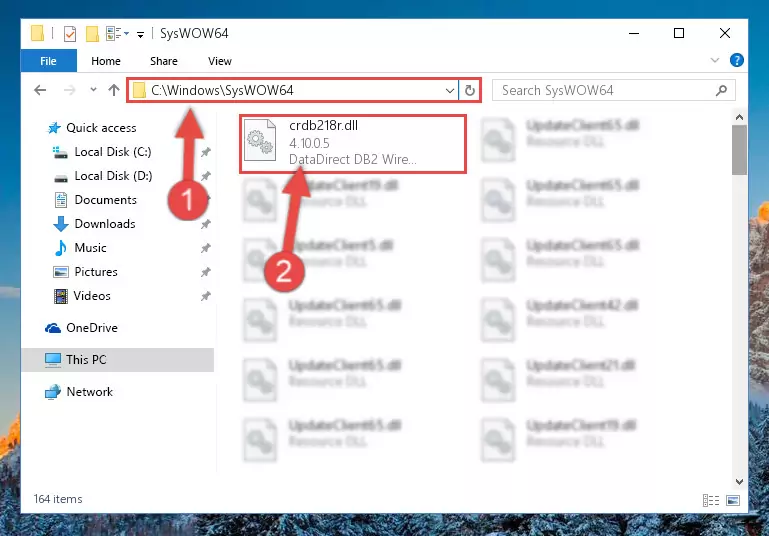Open the recent locations dropdown arrow
The image size is (769, 536).
pyautogui.click(x=93, y=90)
